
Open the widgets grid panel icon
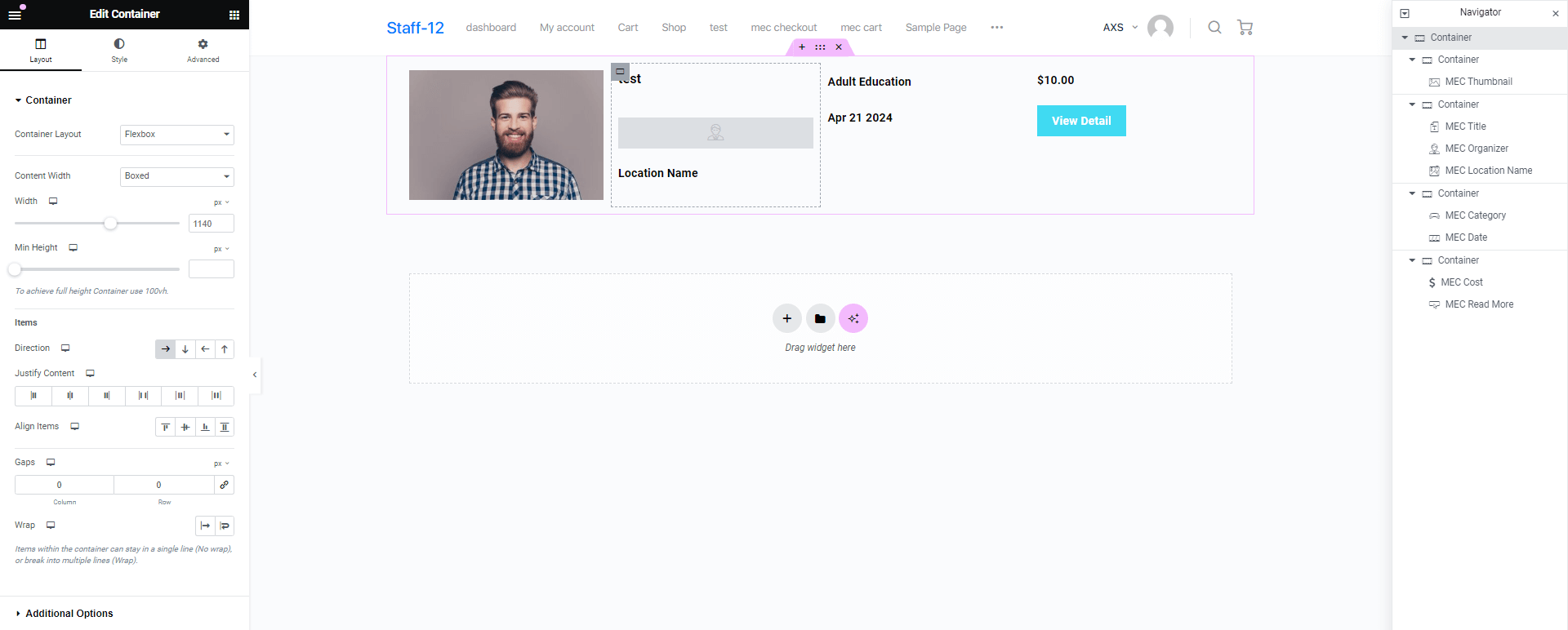point(234,15)
